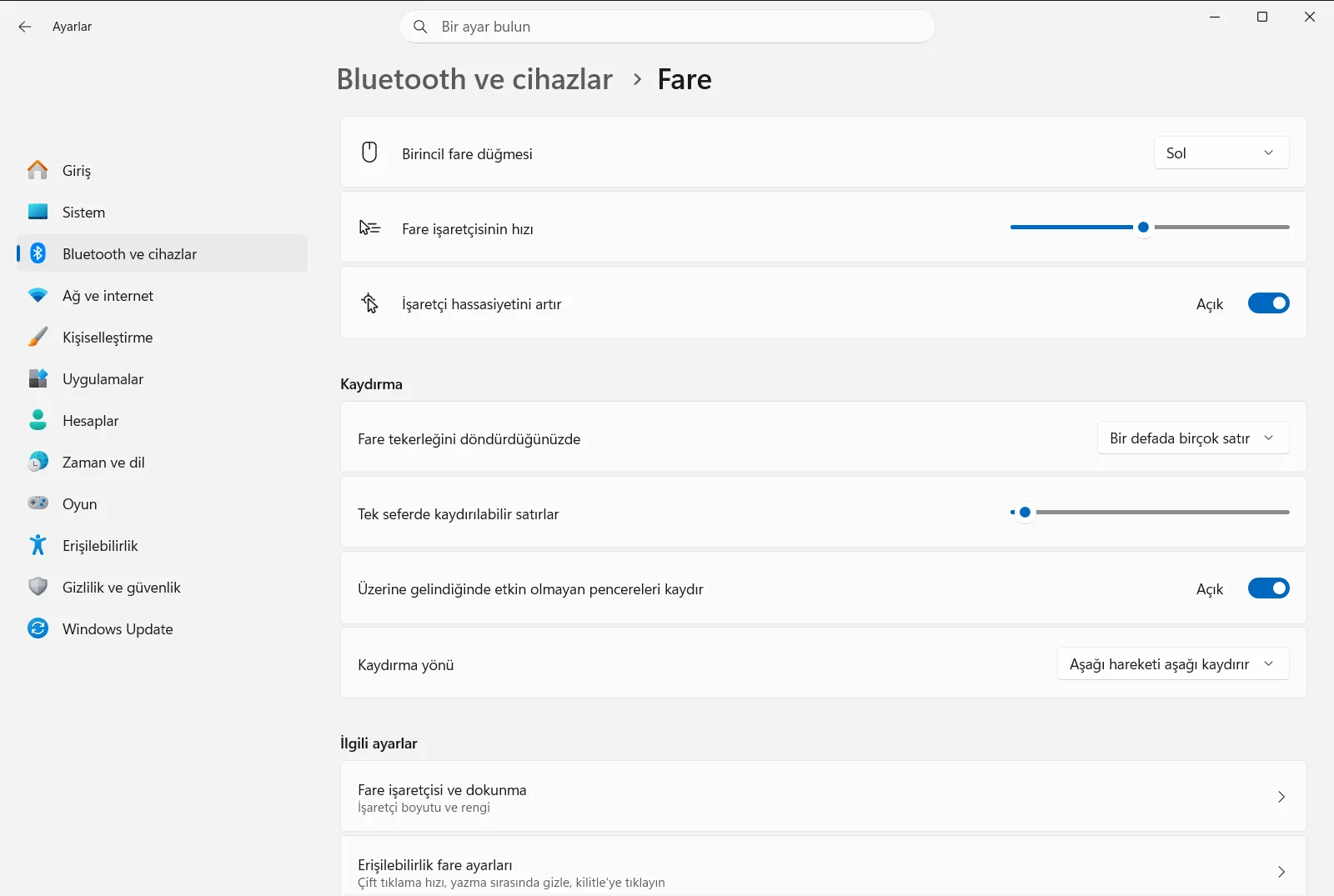Click the Gizlilik ve güvenlik shield icon
The image size is (1334, 896).
point(38,587)
